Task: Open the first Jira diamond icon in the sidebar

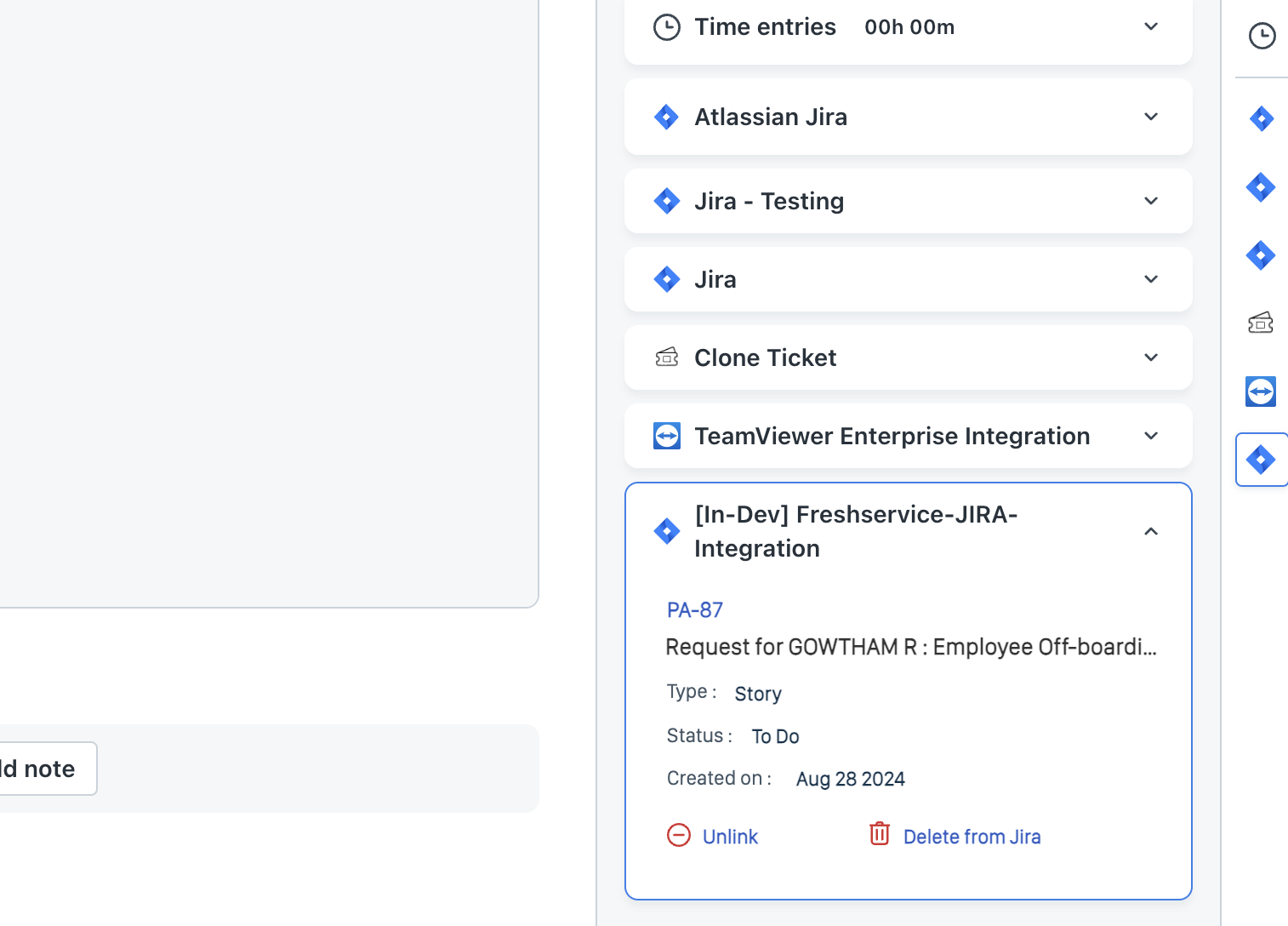Action: pyautogui.click(x=1262, y=118)
